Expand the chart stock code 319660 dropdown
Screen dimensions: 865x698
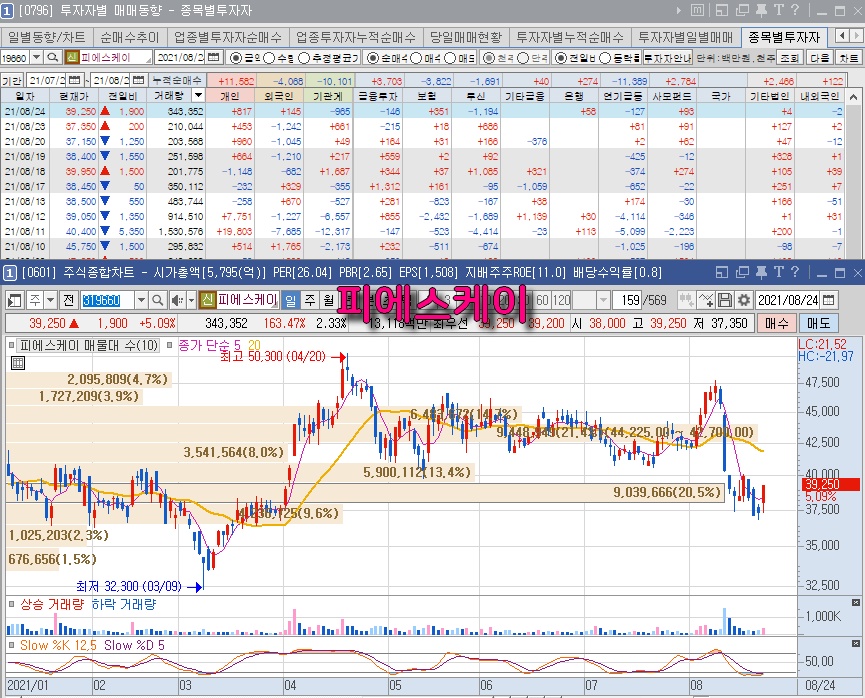point(141,301)
